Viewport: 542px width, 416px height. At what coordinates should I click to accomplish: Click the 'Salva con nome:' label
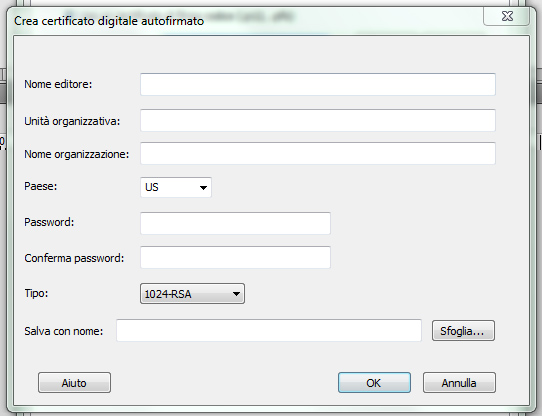[64, 331]
